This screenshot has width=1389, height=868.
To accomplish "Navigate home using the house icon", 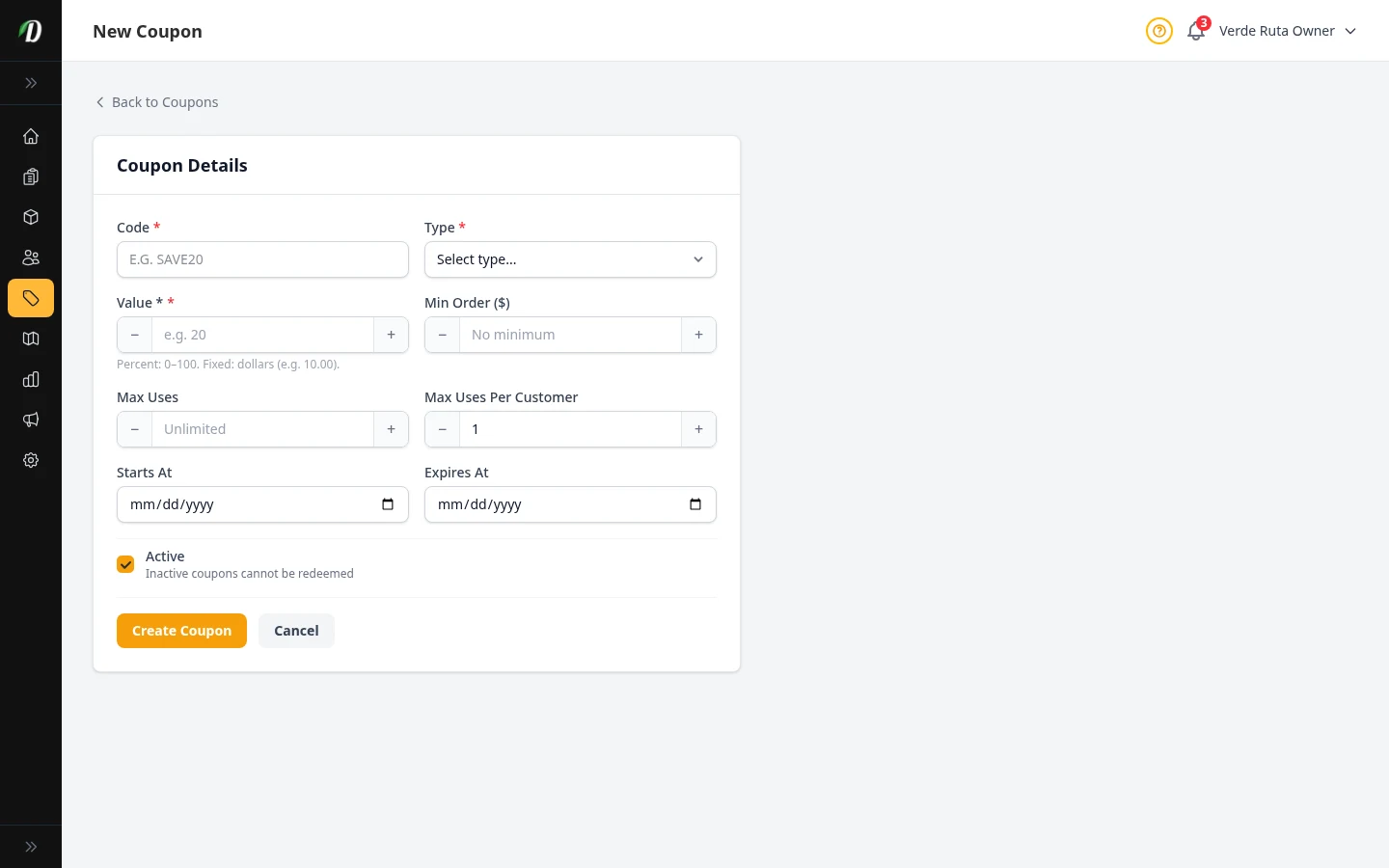I will coord(31,136).
